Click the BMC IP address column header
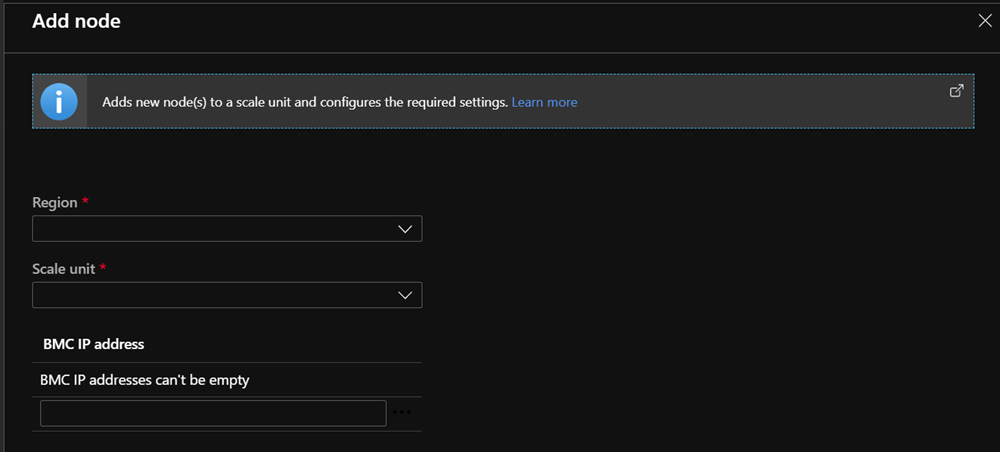 tap(93, 344)
